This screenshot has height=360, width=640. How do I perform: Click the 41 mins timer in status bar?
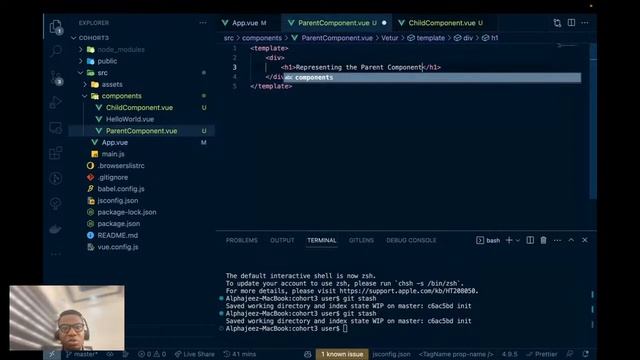coord(240,354)
